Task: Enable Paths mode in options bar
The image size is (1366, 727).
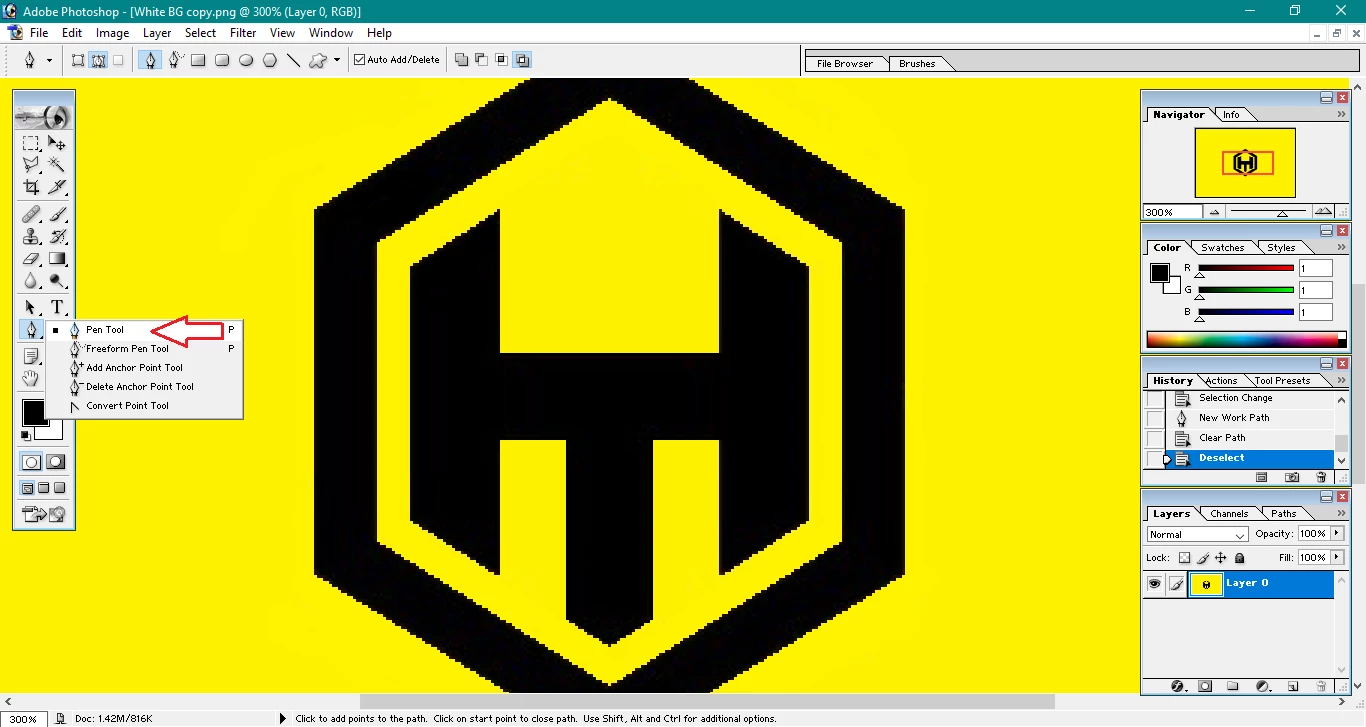Action: pyautogui.click(x=98, y=60)
